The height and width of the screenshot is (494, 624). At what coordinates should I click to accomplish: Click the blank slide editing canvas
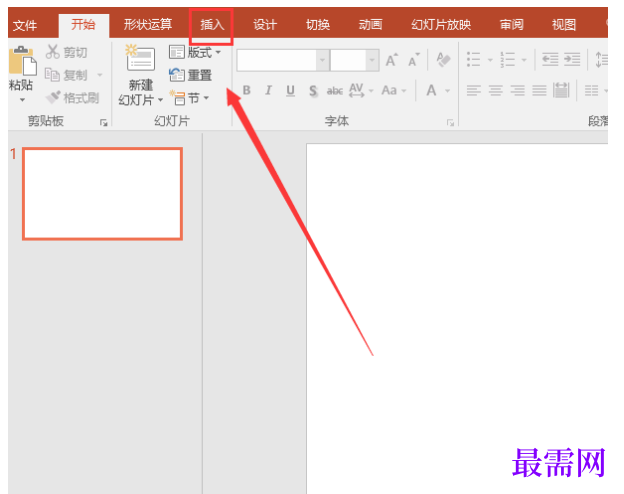coord(457,318)
